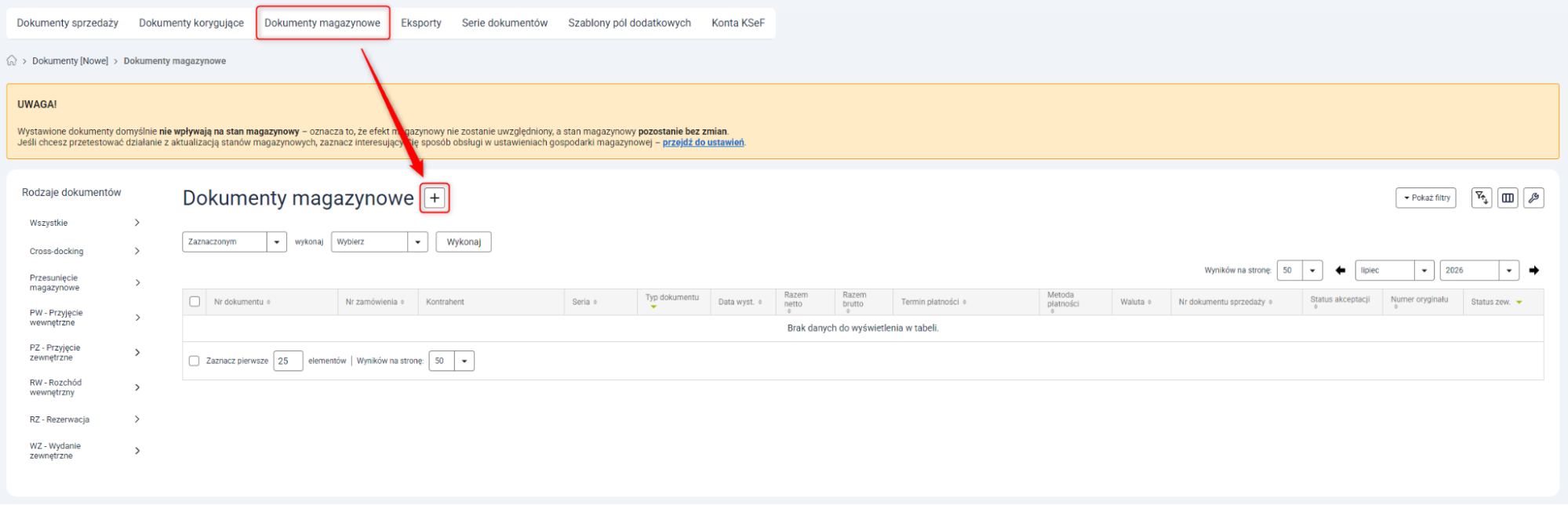Viewport: 1568px width, 505px height.
Task: Click the Wykonaj button
Action: (464, 242)
